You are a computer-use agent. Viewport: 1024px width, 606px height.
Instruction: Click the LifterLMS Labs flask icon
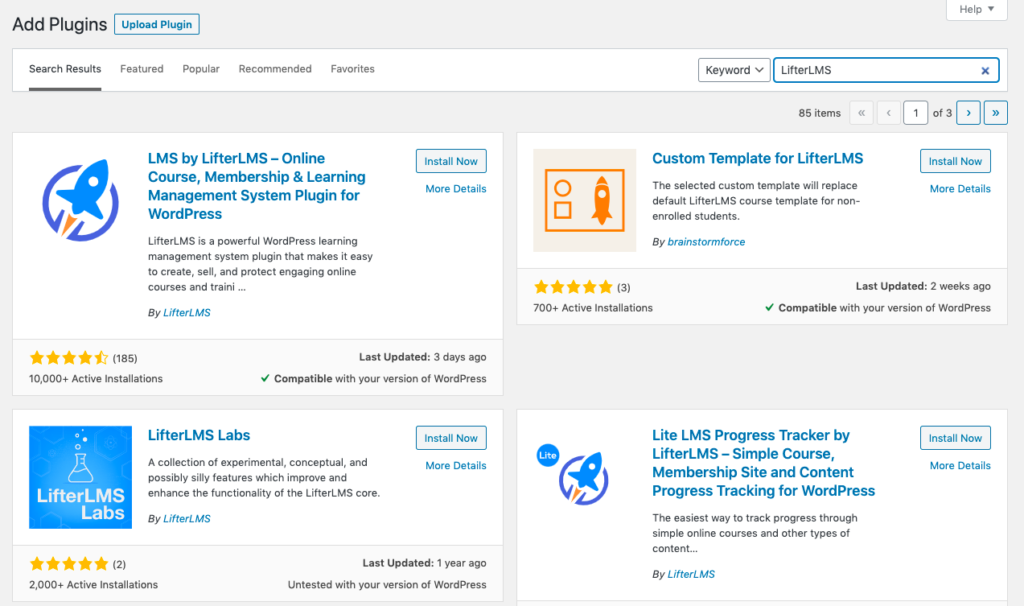point(80,477)
